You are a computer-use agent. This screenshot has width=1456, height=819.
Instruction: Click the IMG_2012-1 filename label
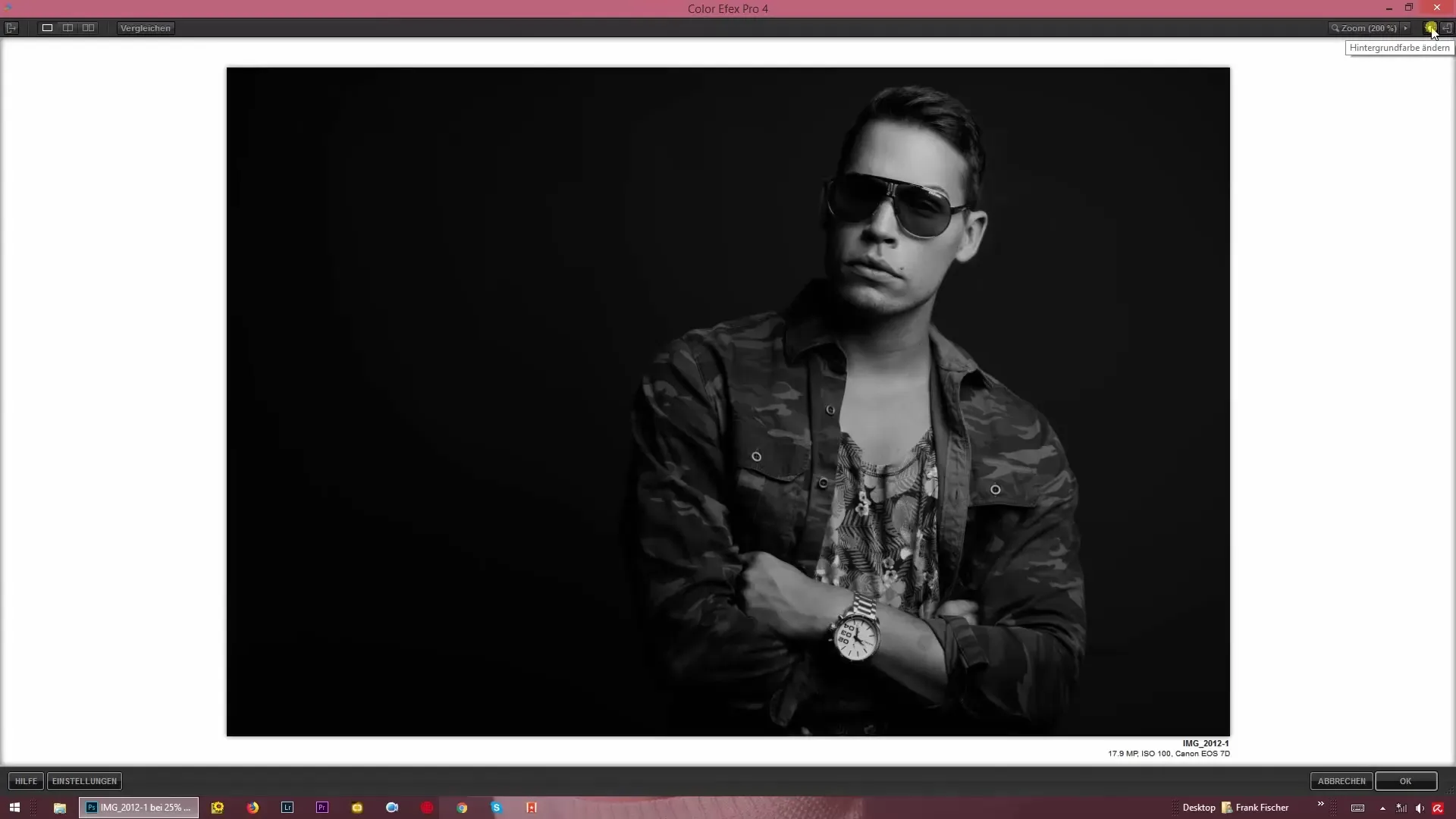pos(1206,743)
